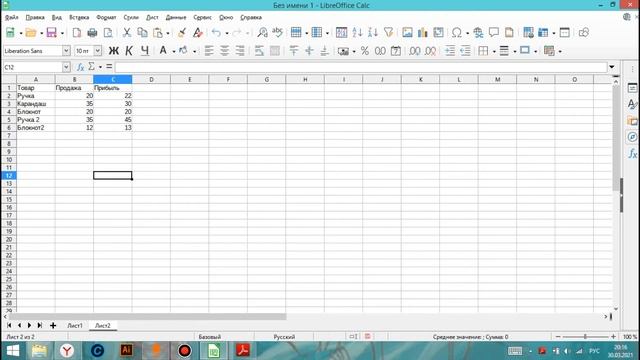Toggle Align Top vertical alignment

click(x=294, y=51)
